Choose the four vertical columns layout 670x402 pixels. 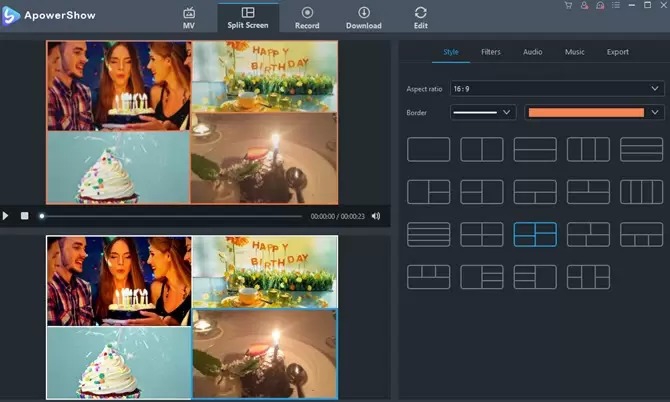(641, 192)
